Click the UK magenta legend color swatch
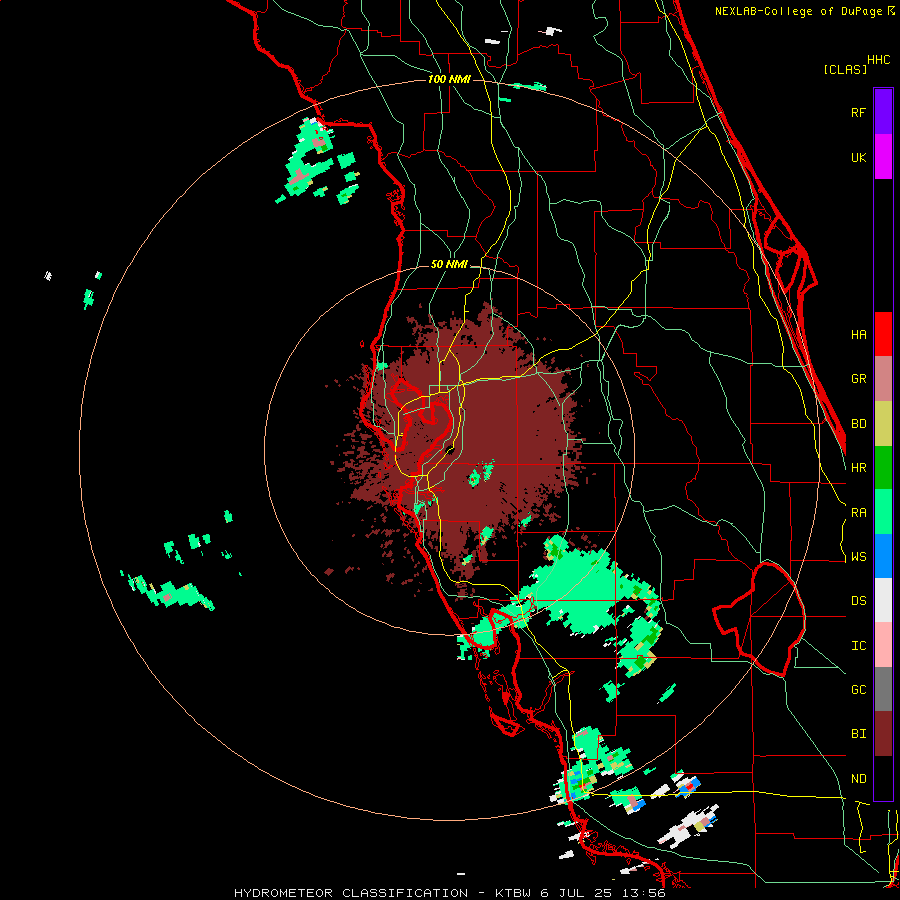 point(883,157)
